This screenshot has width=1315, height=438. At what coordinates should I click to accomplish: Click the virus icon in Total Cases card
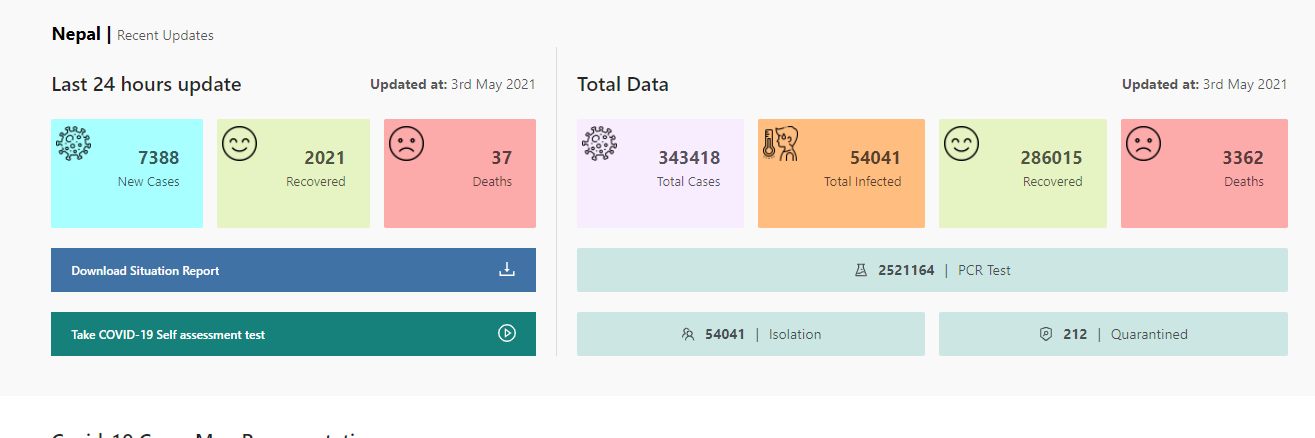[599, 144]
